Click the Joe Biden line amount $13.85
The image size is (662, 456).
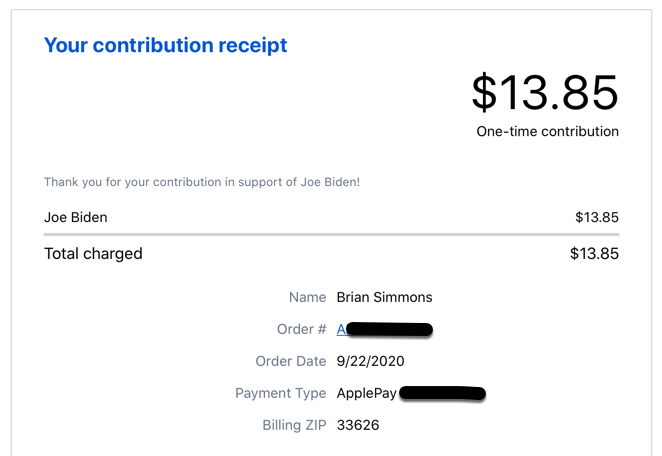coord(597,217)
